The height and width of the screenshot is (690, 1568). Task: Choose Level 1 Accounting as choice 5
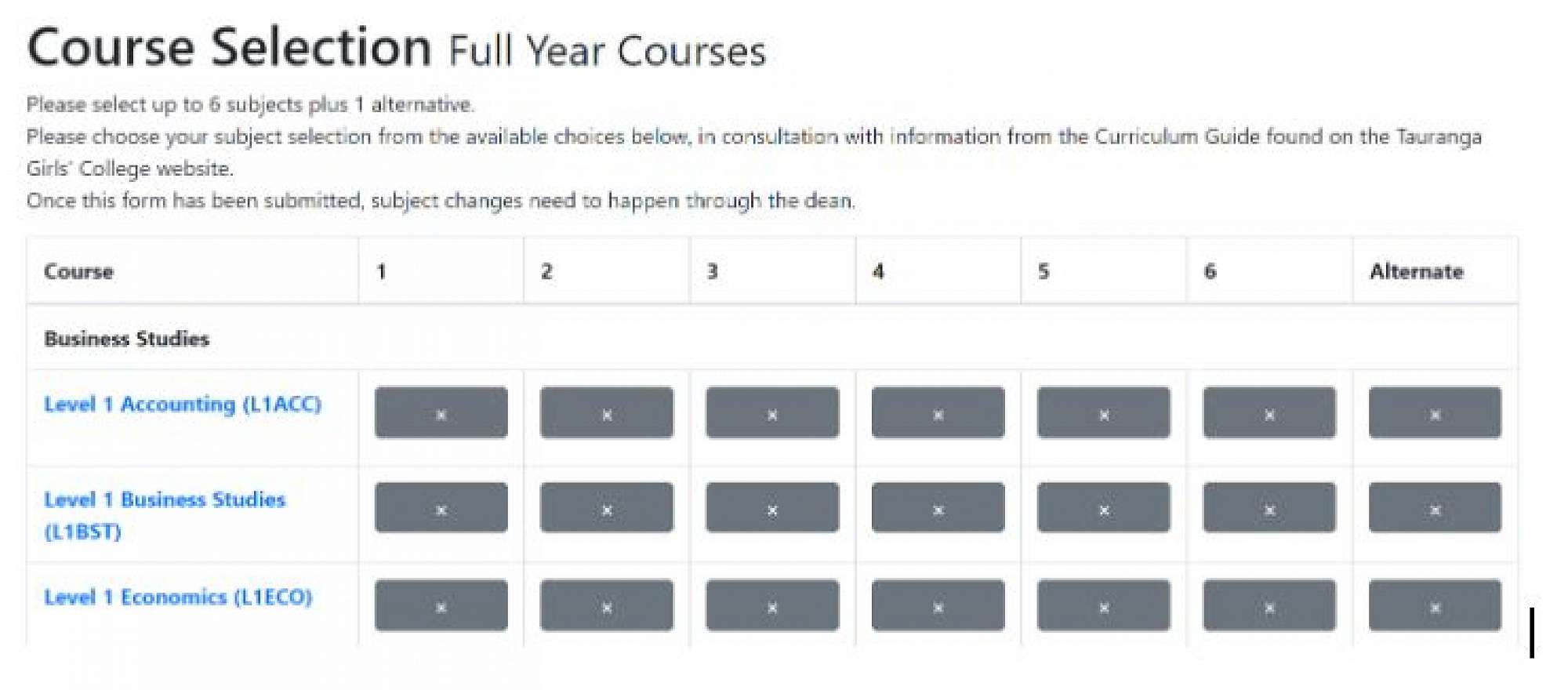[1103, 412]
